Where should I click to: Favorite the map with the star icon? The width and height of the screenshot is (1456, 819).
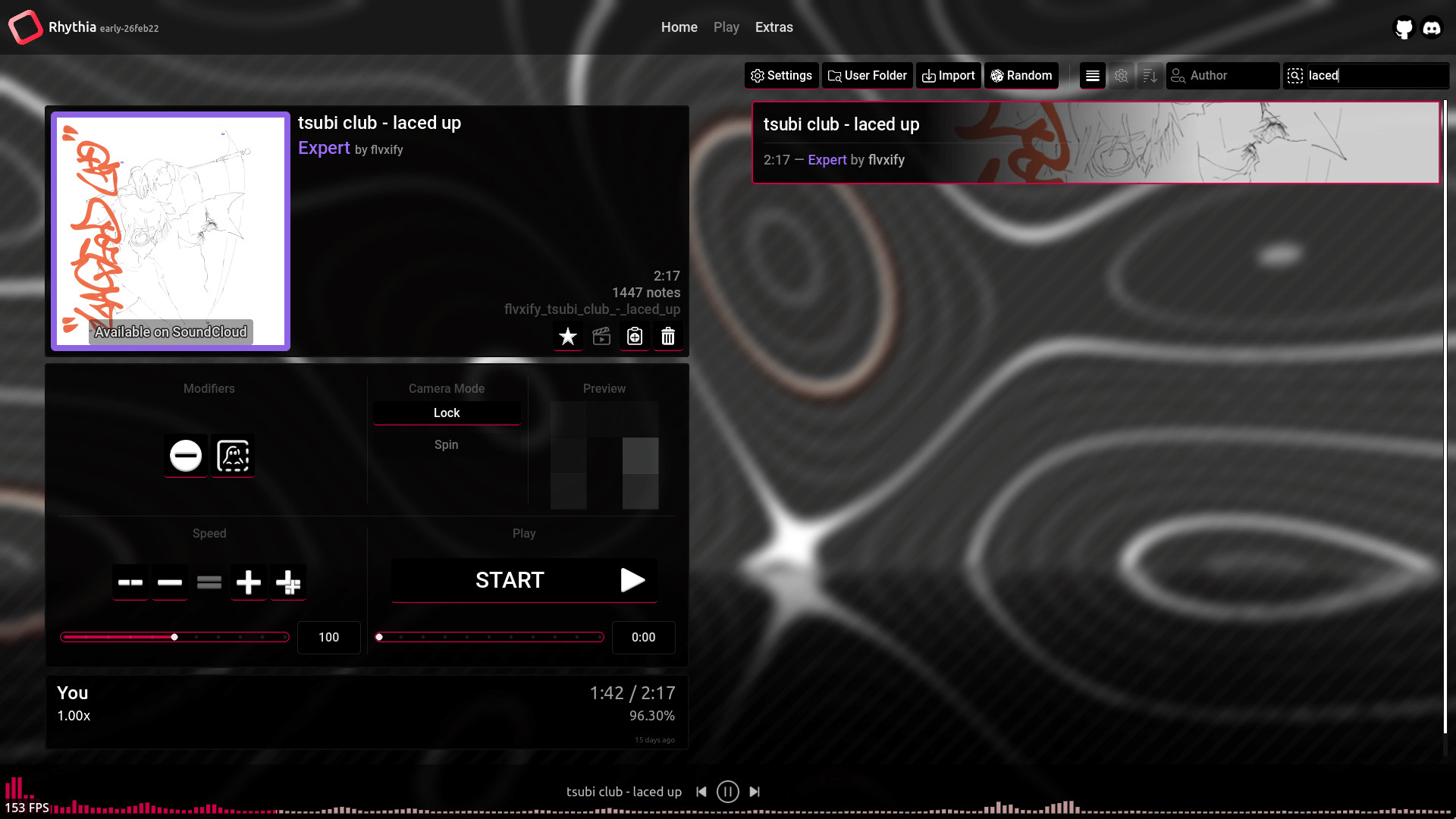click(x=567, y=336)
